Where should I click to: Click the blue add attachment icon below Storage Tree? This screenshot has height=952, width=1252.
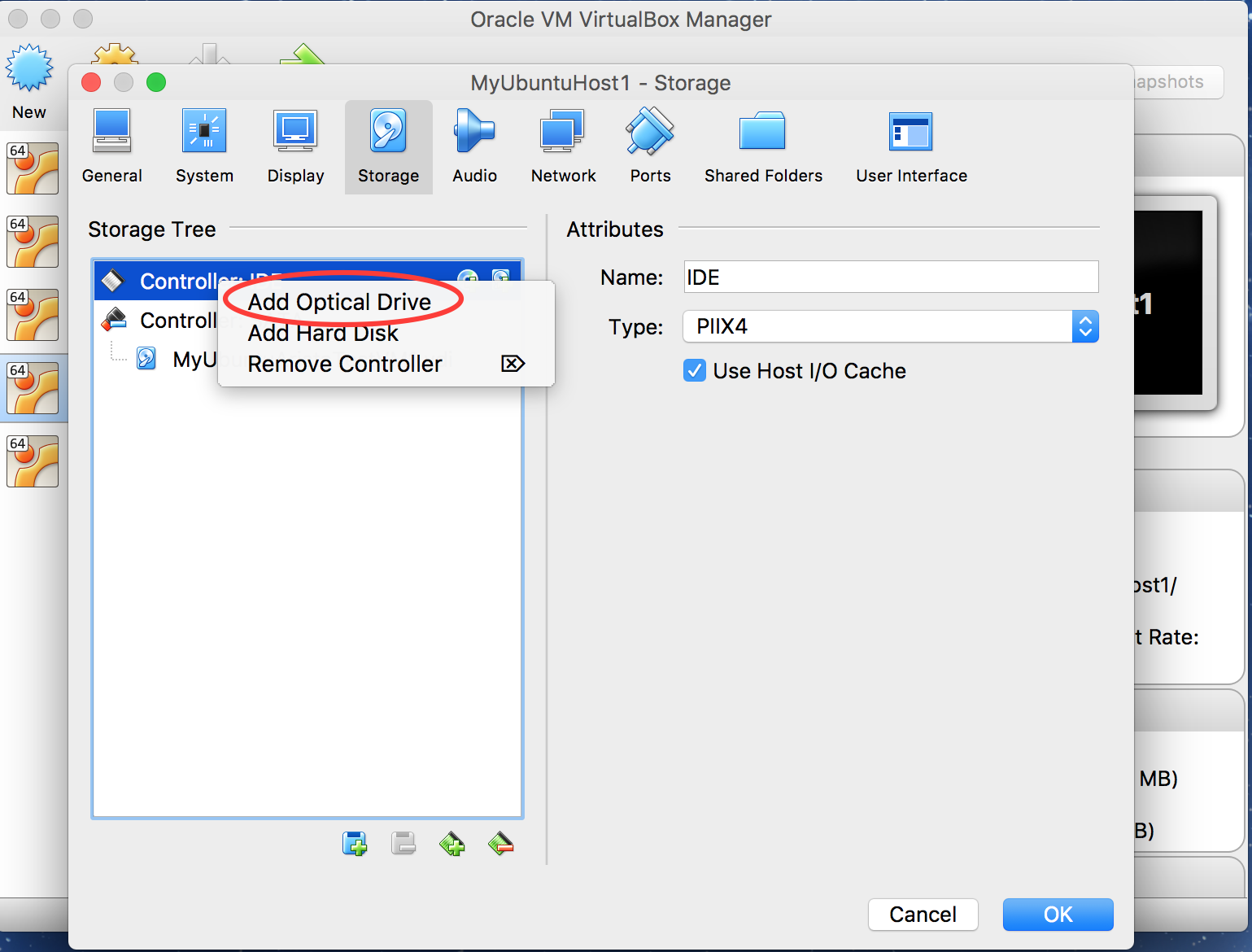click(x=355, y=844)
